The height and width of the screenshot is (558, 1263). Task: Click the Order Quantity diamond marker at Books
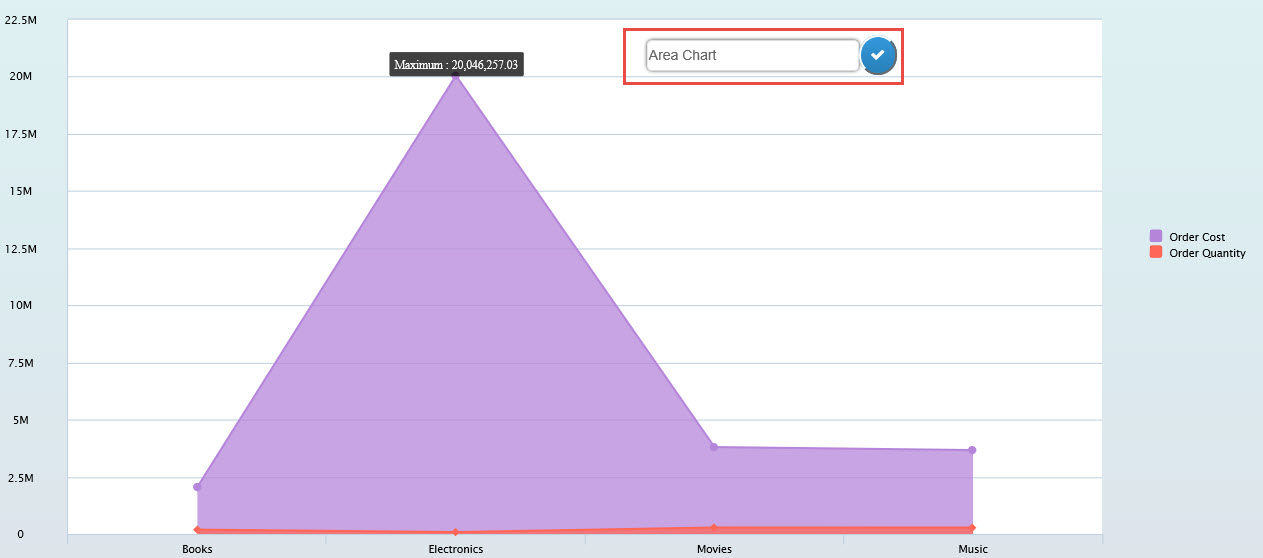(x=197, y=530)
